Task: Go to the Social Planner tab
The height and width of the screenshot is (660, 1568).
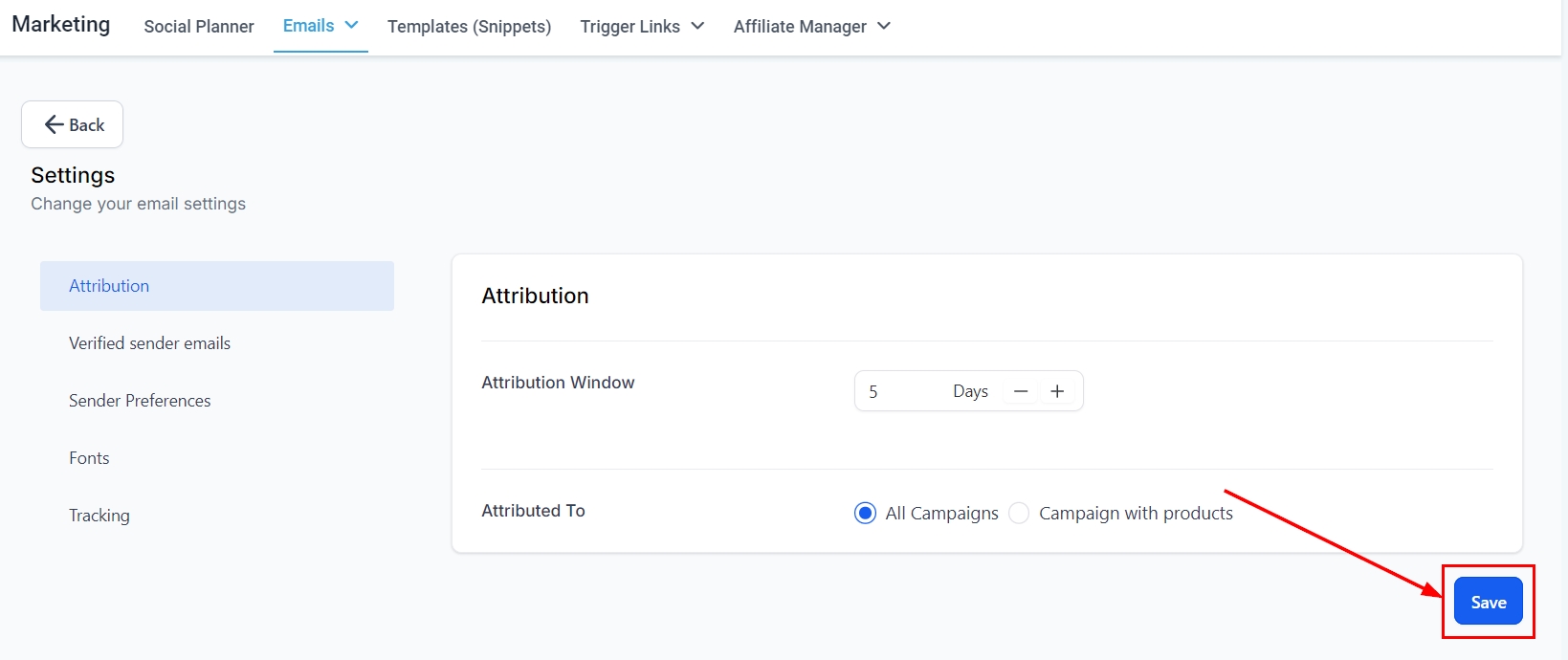Action: tap(199, 27)
